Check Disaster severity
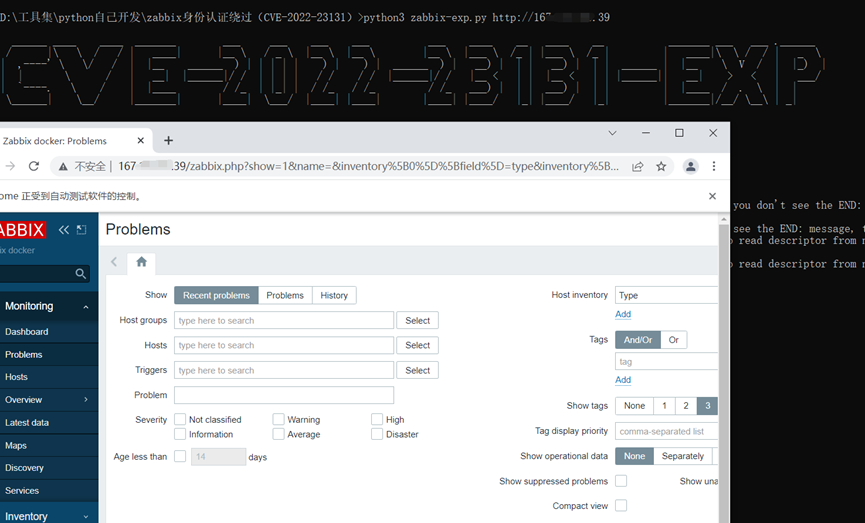The image size is (865, 523). coord(377,434)
